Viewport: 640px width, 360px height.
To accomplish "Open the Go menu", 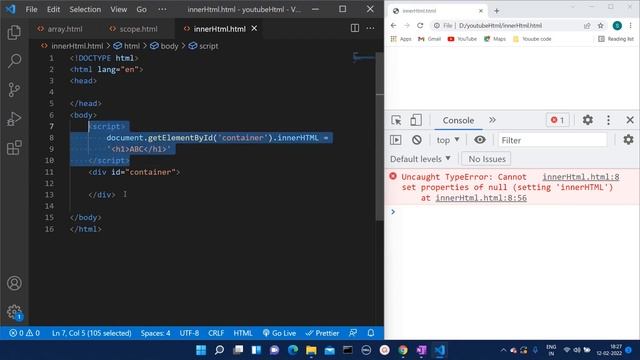I will (x=141, y=9).
